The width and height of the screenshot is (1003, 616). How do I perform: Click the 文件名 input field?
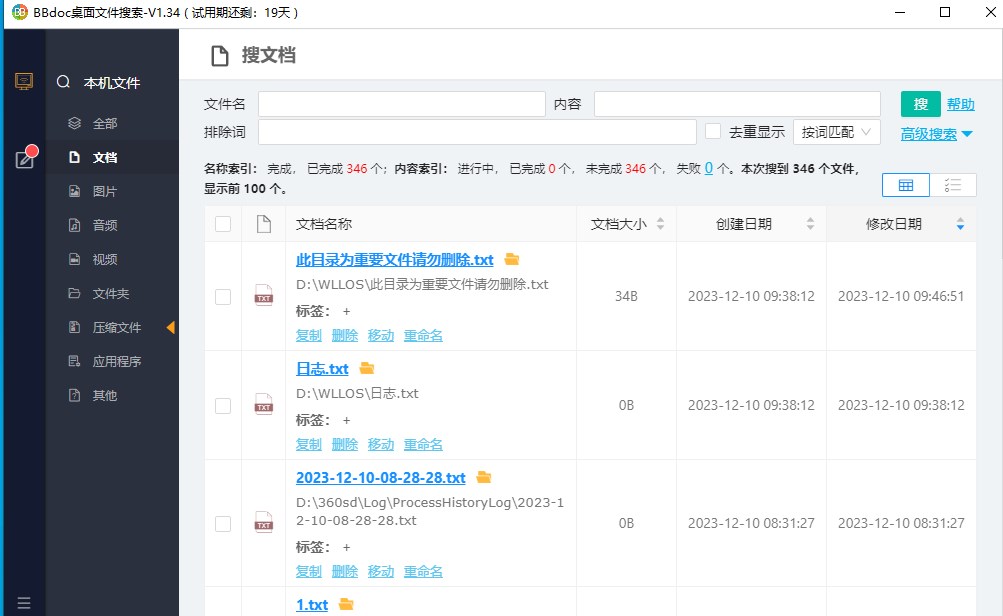tap(401, 104)
